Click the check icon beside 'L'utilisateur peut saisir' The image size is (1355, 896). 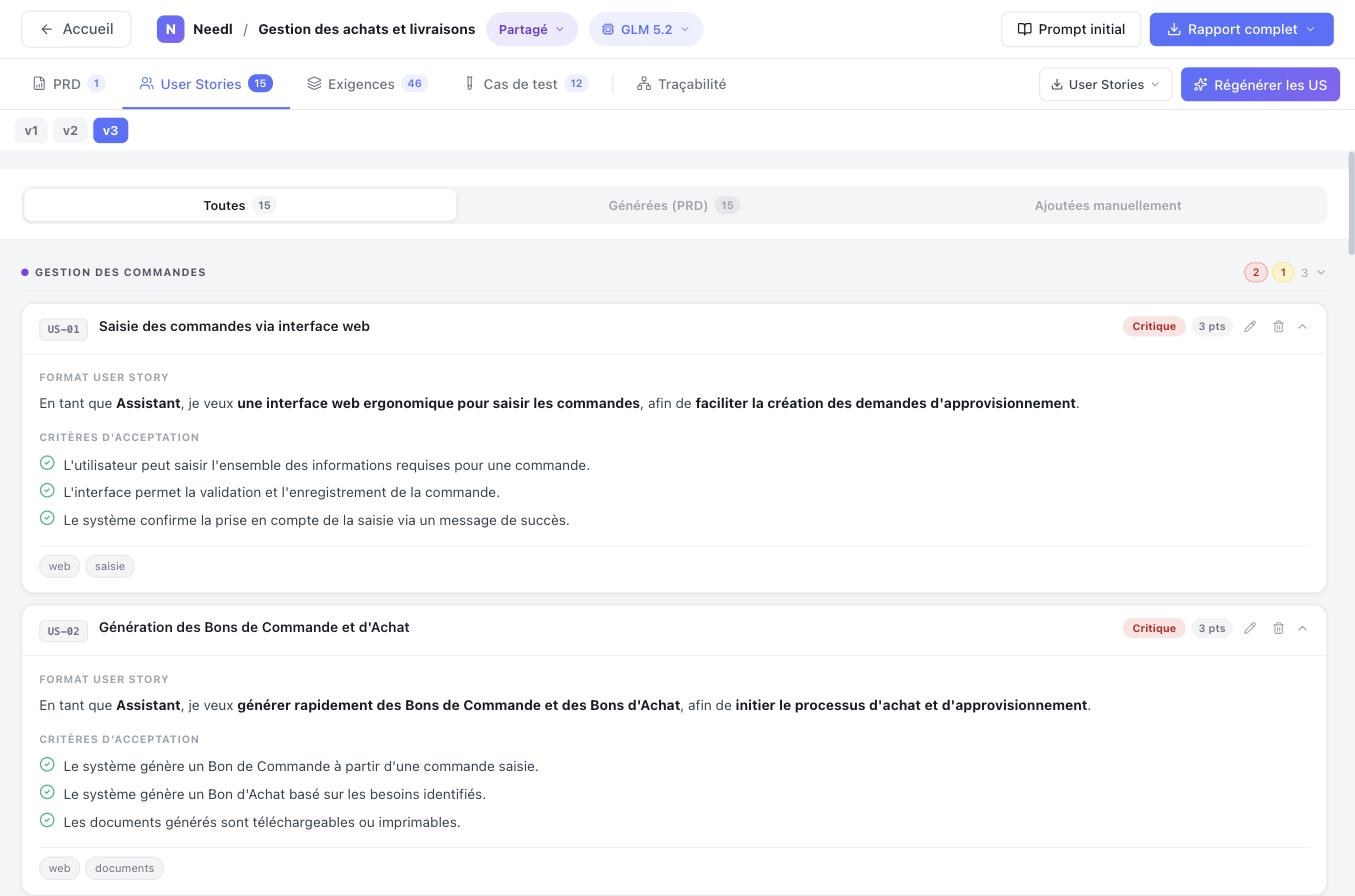pyautogui.click(x=47, y=463)
